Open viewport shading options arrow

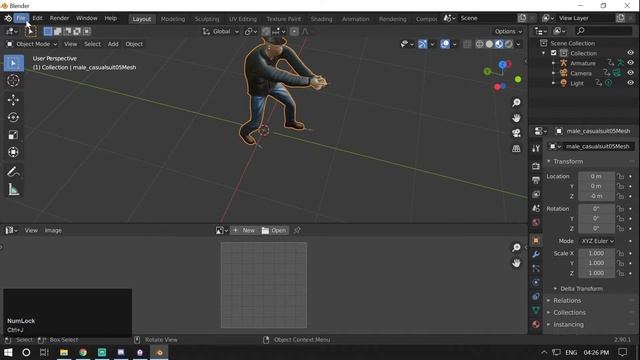tap(518, 44)
